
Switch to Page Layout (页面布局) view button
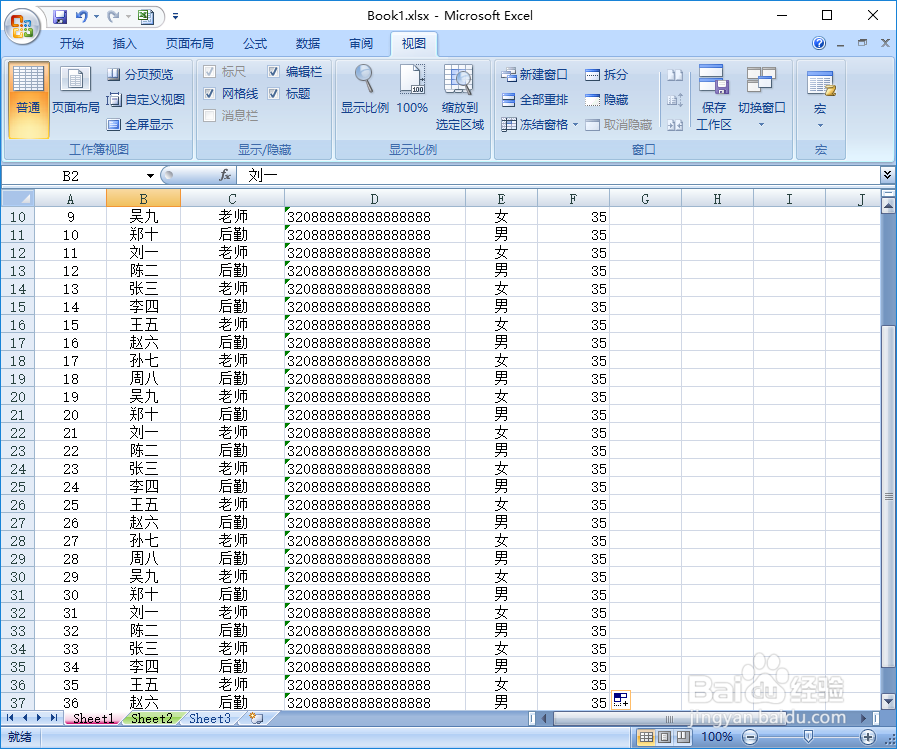tap(76, 92)
